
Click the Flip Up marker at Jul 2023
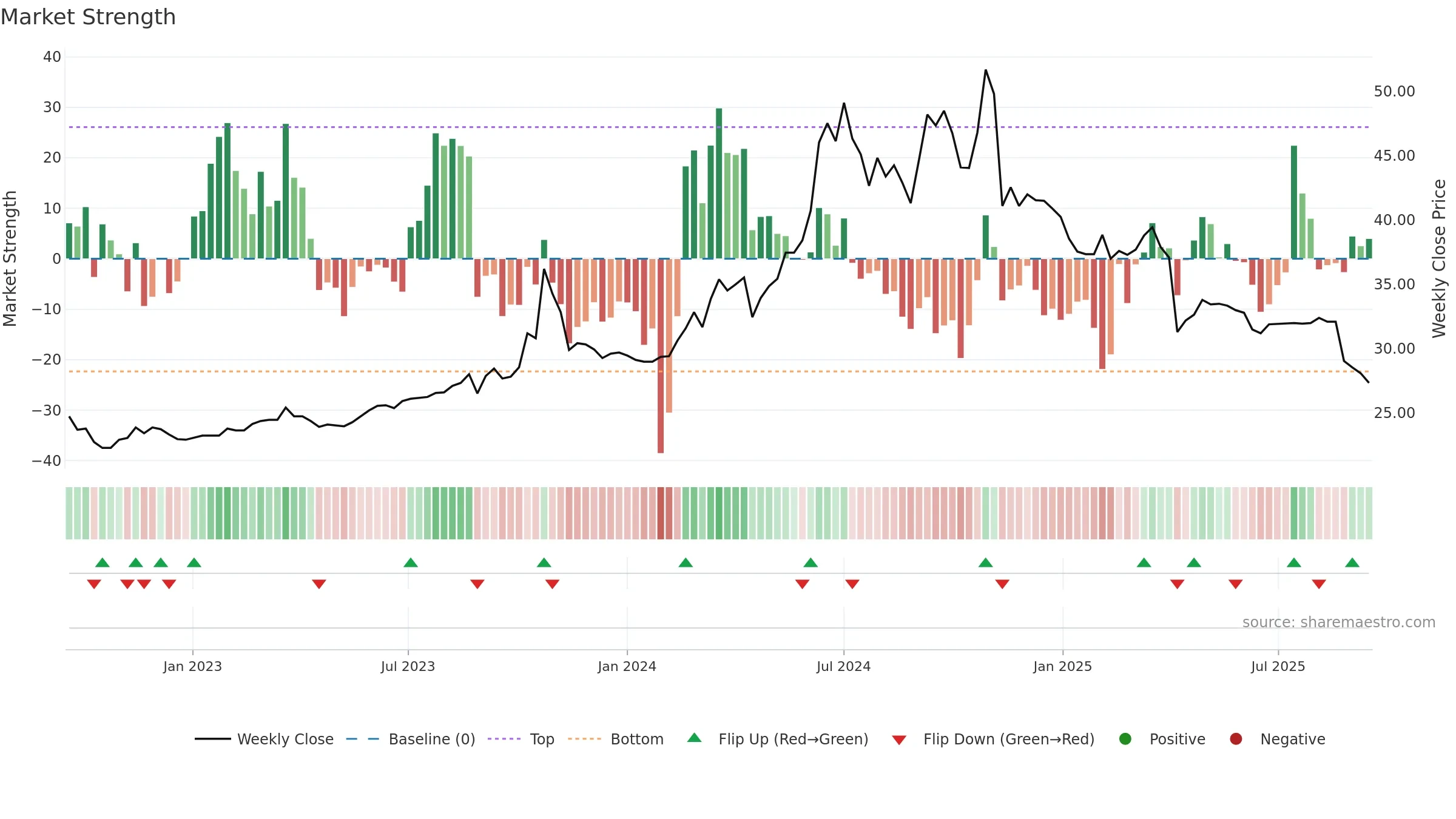click(x=411, y=562)
